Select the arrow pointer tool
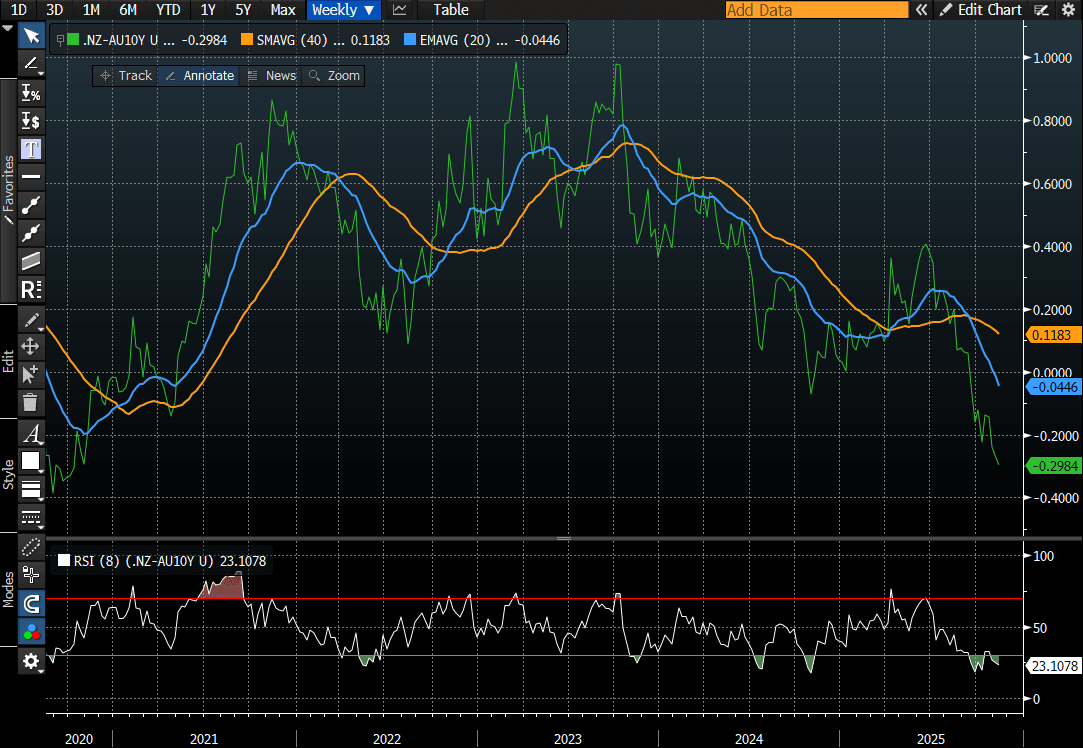 coord(31,37)
